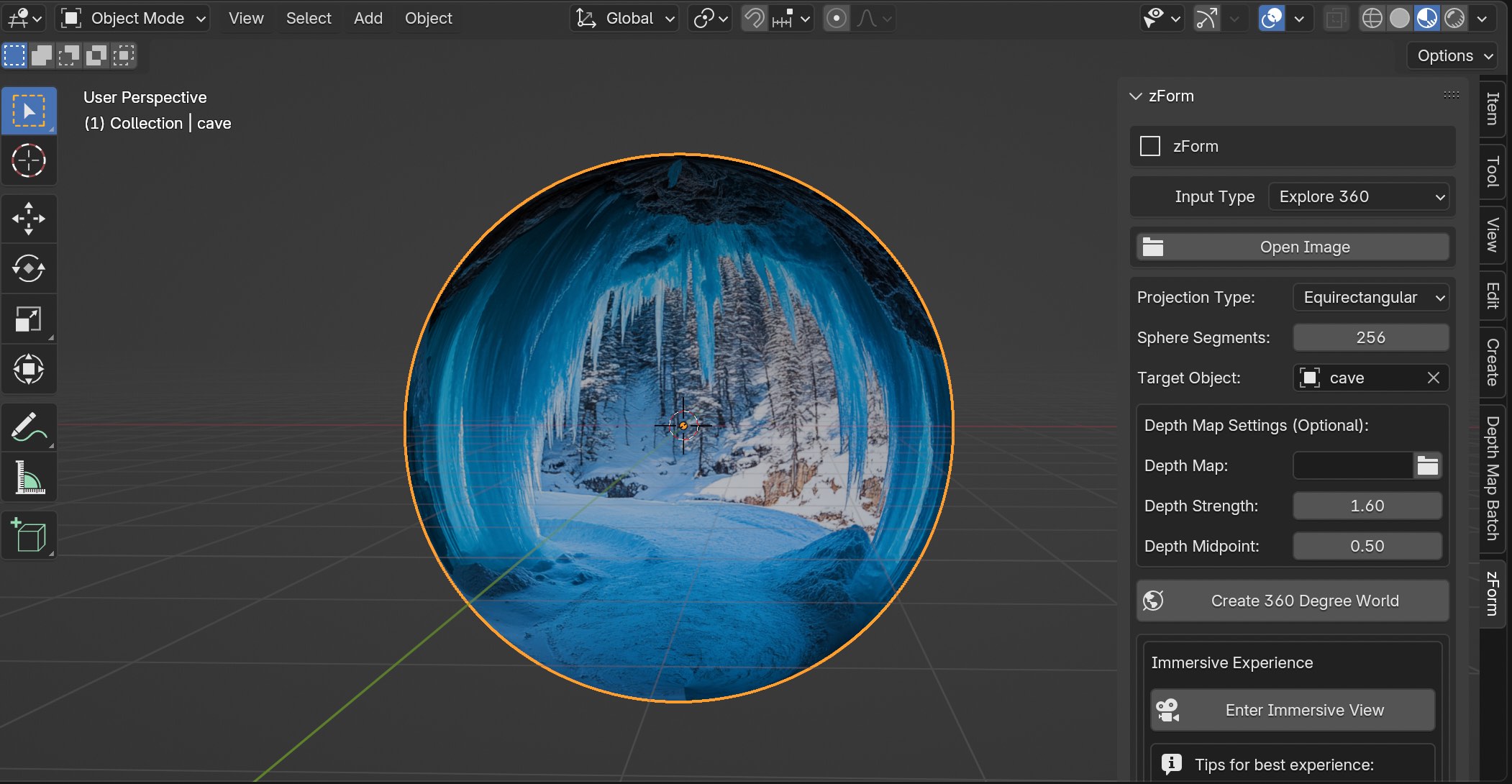Adjust the Depth Midpoint 0.50 slider
This screenshot has width=1512, height=784.
click(x=1367, y=546)
